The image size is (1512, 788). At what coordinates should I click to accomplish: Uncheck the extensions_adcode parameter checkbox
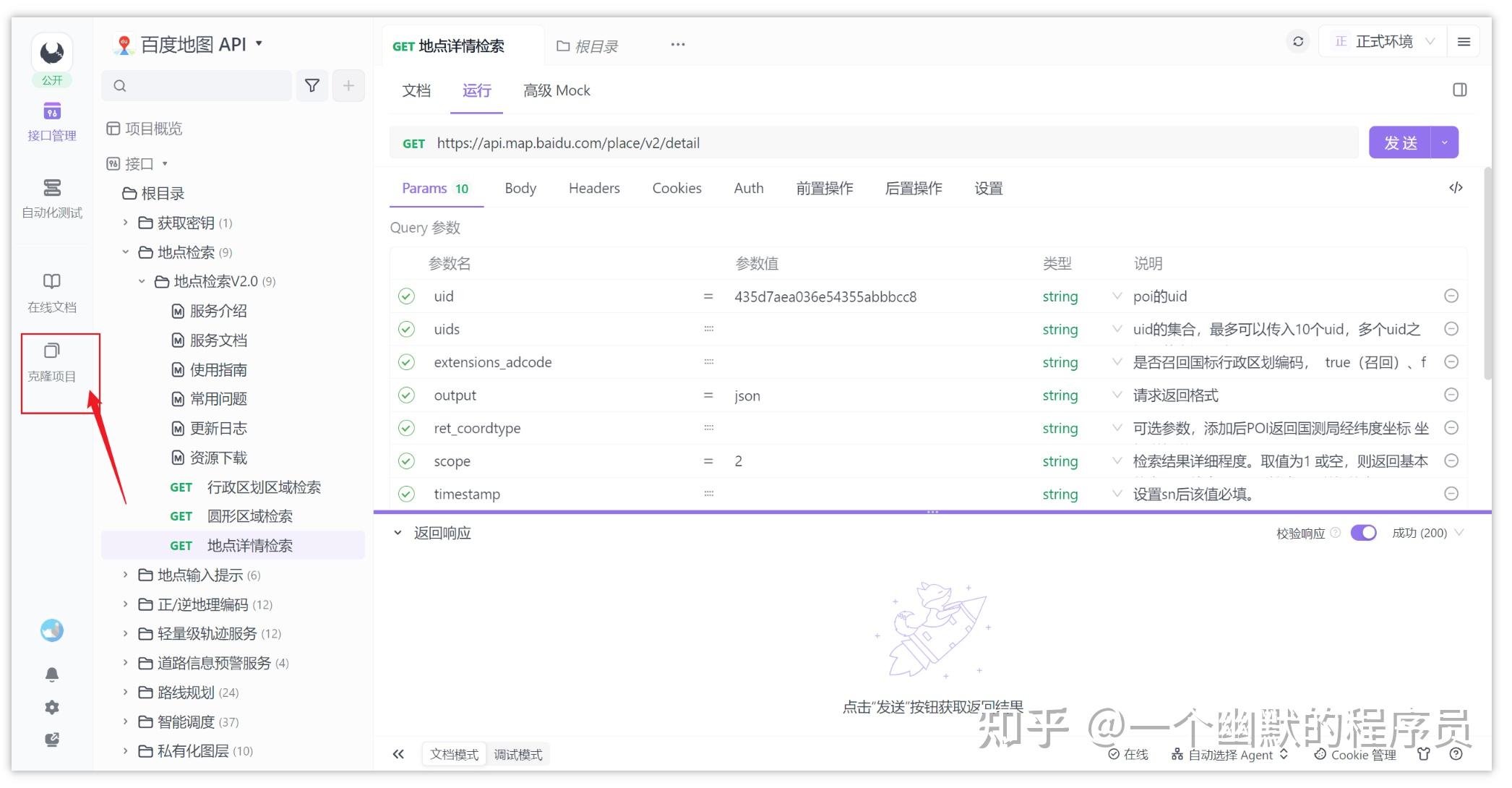[x=407, y=361]
